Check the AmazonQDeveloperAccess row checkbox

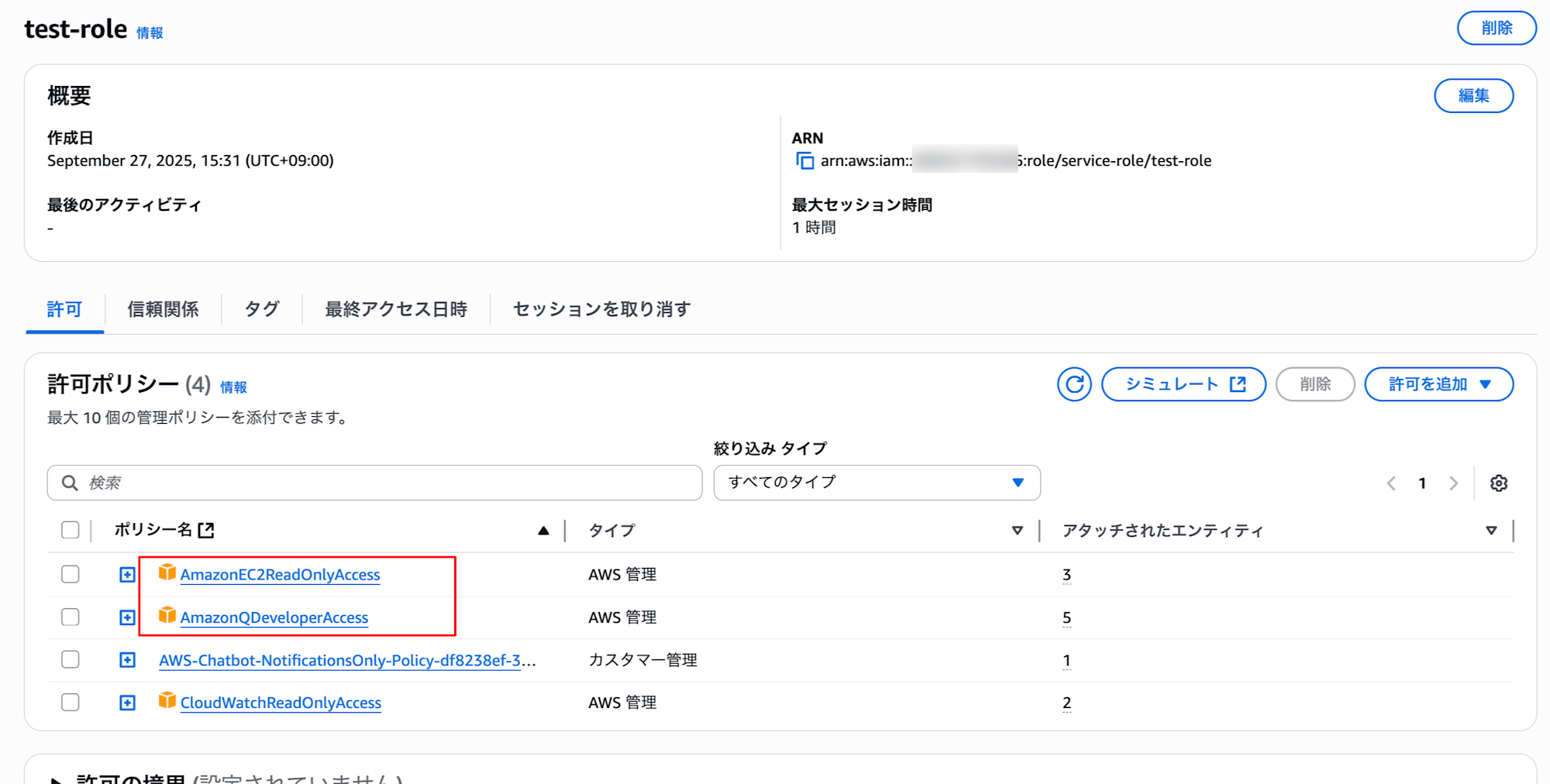coord(71,617)
